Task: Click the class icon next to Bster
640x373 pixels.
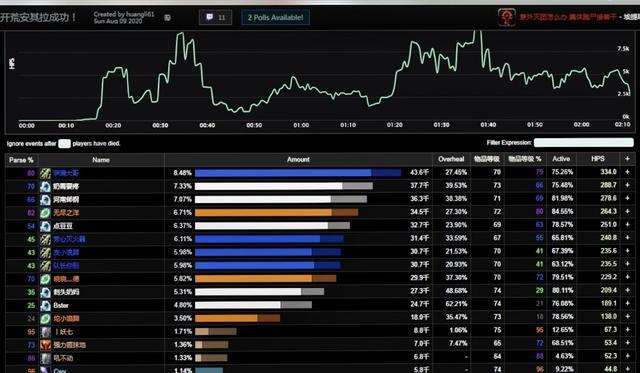Action: tap(45, 305)
